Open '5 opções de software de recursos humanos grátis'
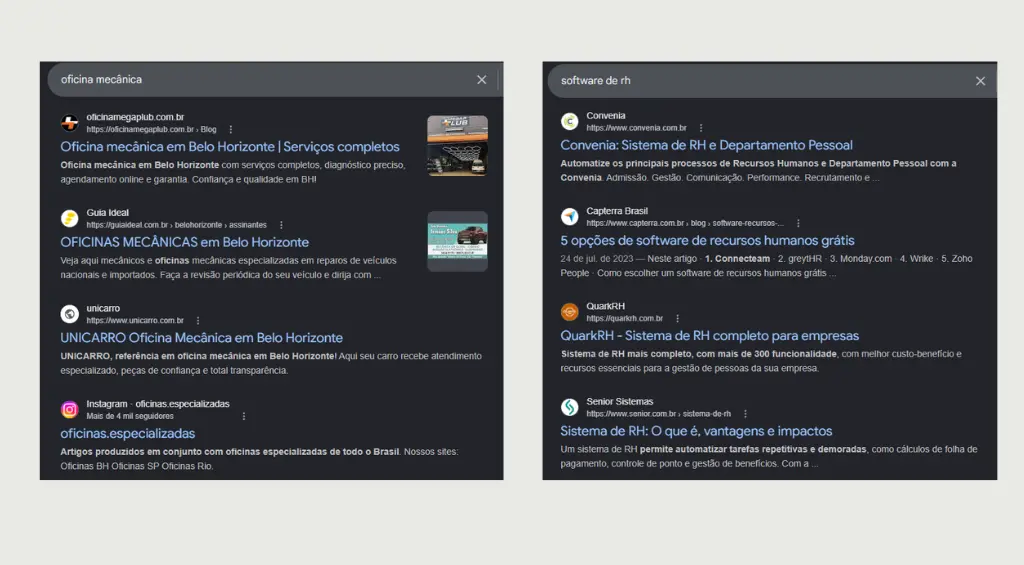1024x565 pixels. tap(707, 240)
